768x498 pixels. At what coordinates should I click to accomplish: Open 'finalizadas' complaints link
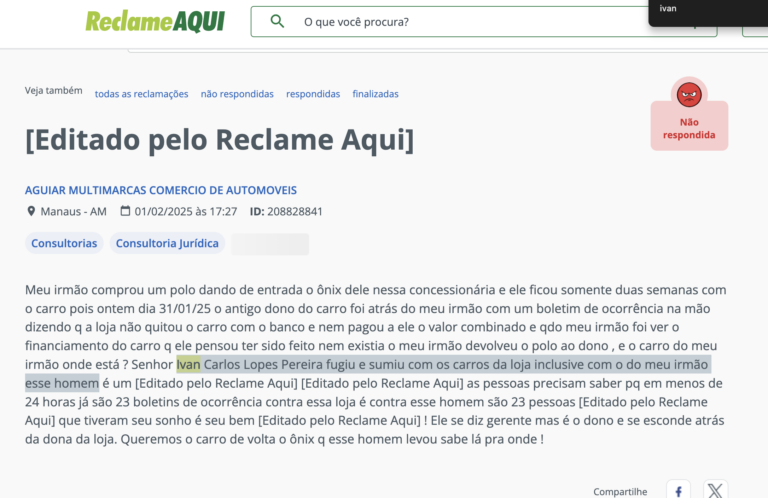click(376, 94)
